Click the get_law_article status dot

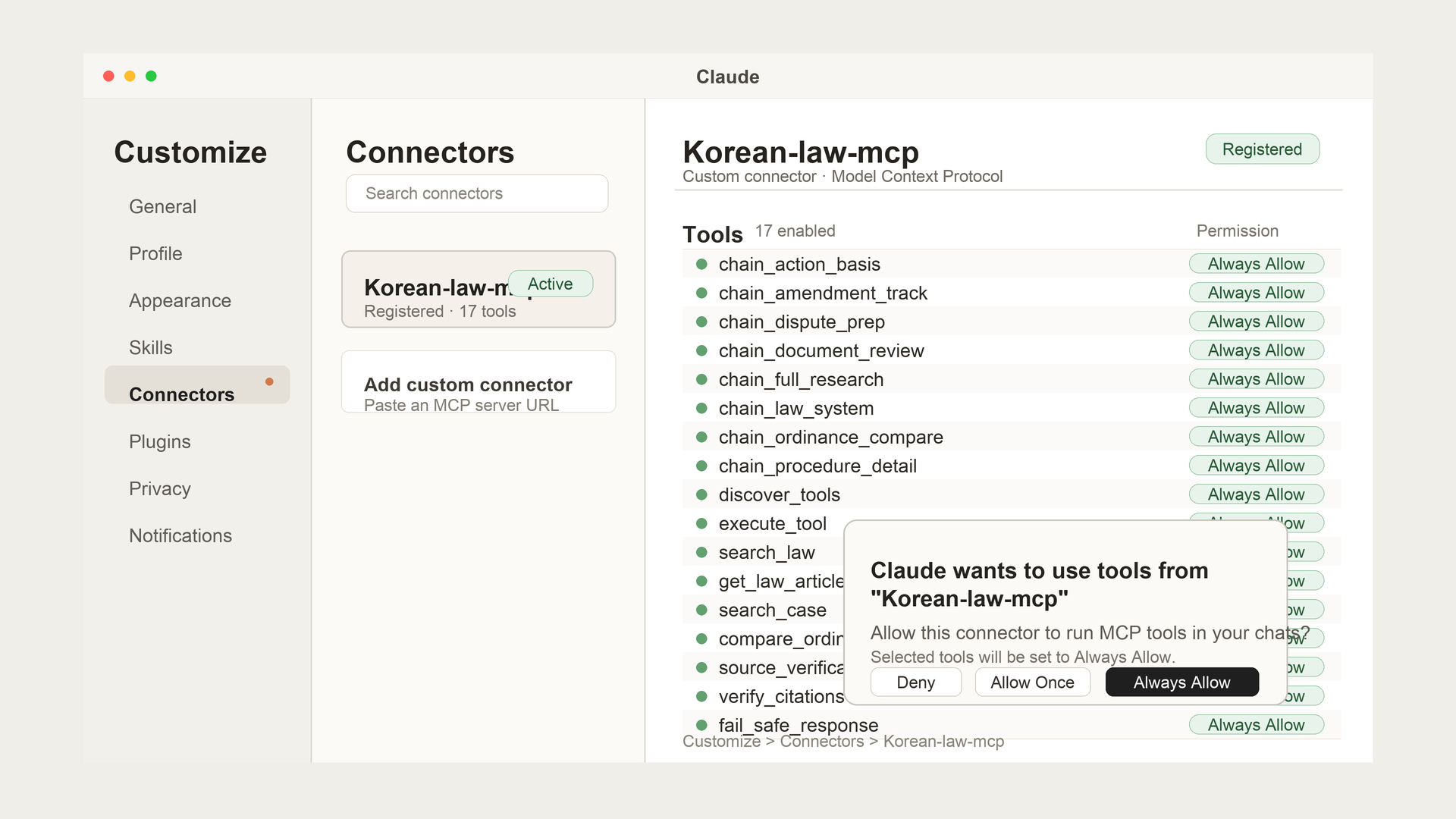tap(702, 581)
